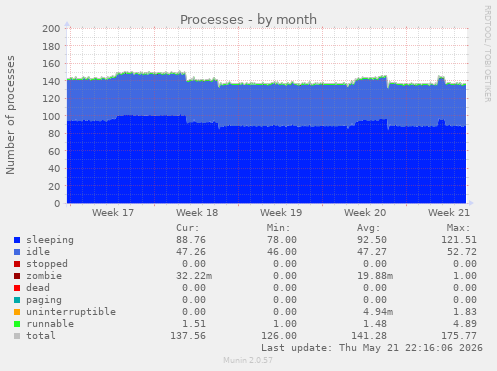Click the 'Min:' column header
The width and height of the screenshot is (497, 371).
tap(278, 228)
